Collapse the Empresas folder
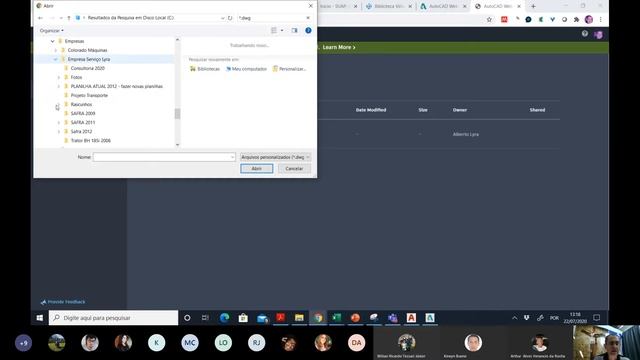Screen dimensions: 640x360 (52, 41)
